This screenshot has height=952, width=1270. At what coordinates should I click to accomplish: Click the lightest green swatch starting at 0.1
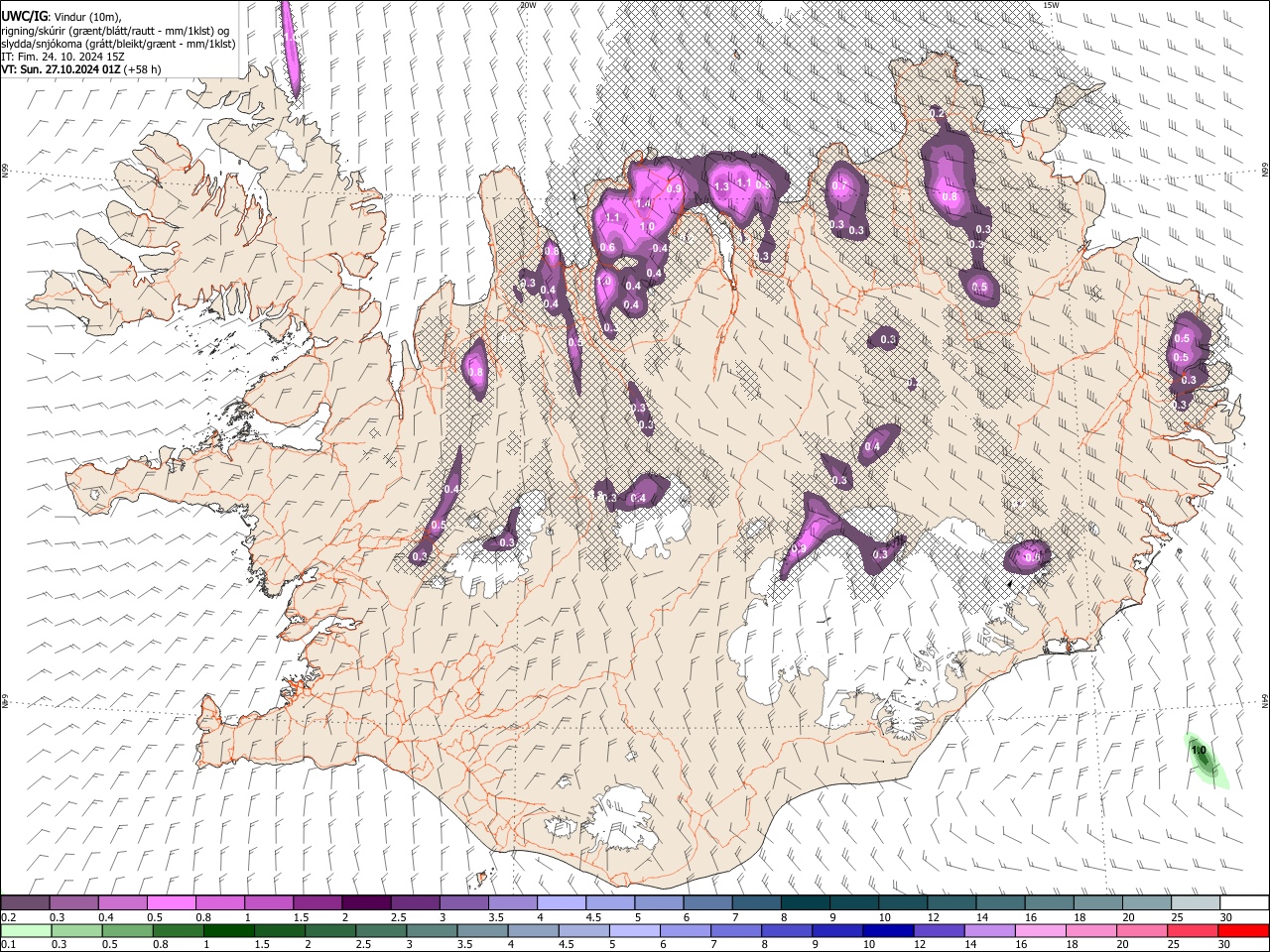pyautogui.click(x=25, y=930)
